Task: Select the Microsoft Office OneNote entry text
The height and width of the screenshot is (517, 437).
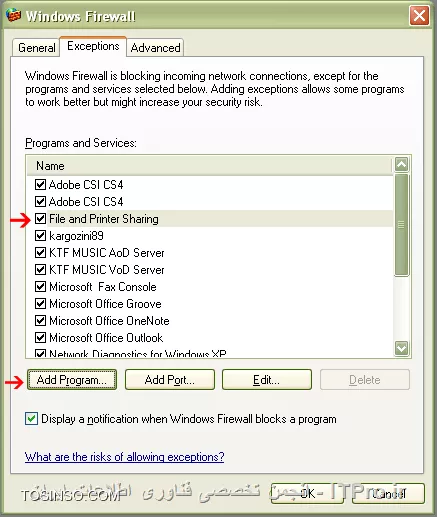Action: point(109,321)
